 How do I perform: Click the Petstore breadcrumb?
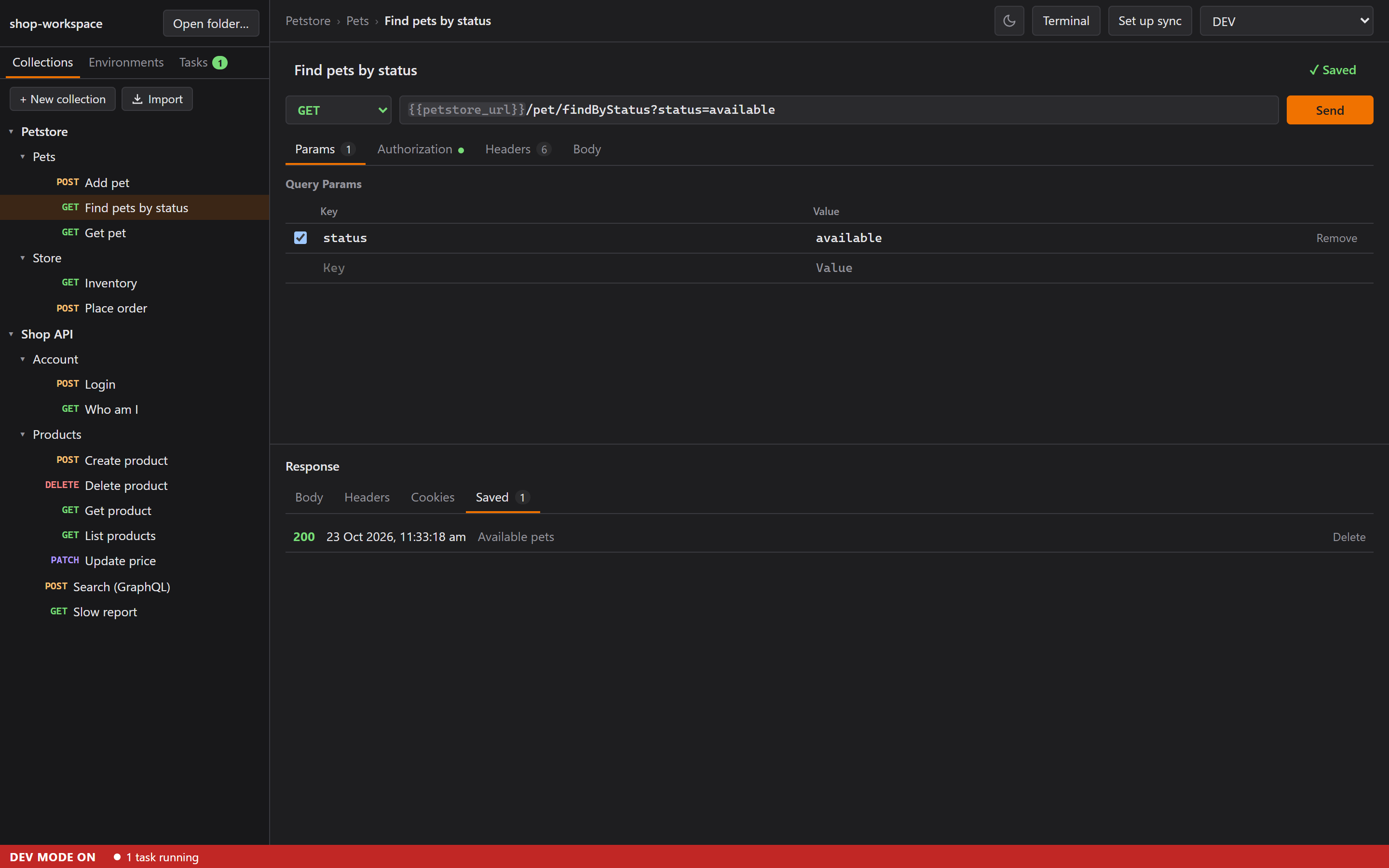pos(308,21)
